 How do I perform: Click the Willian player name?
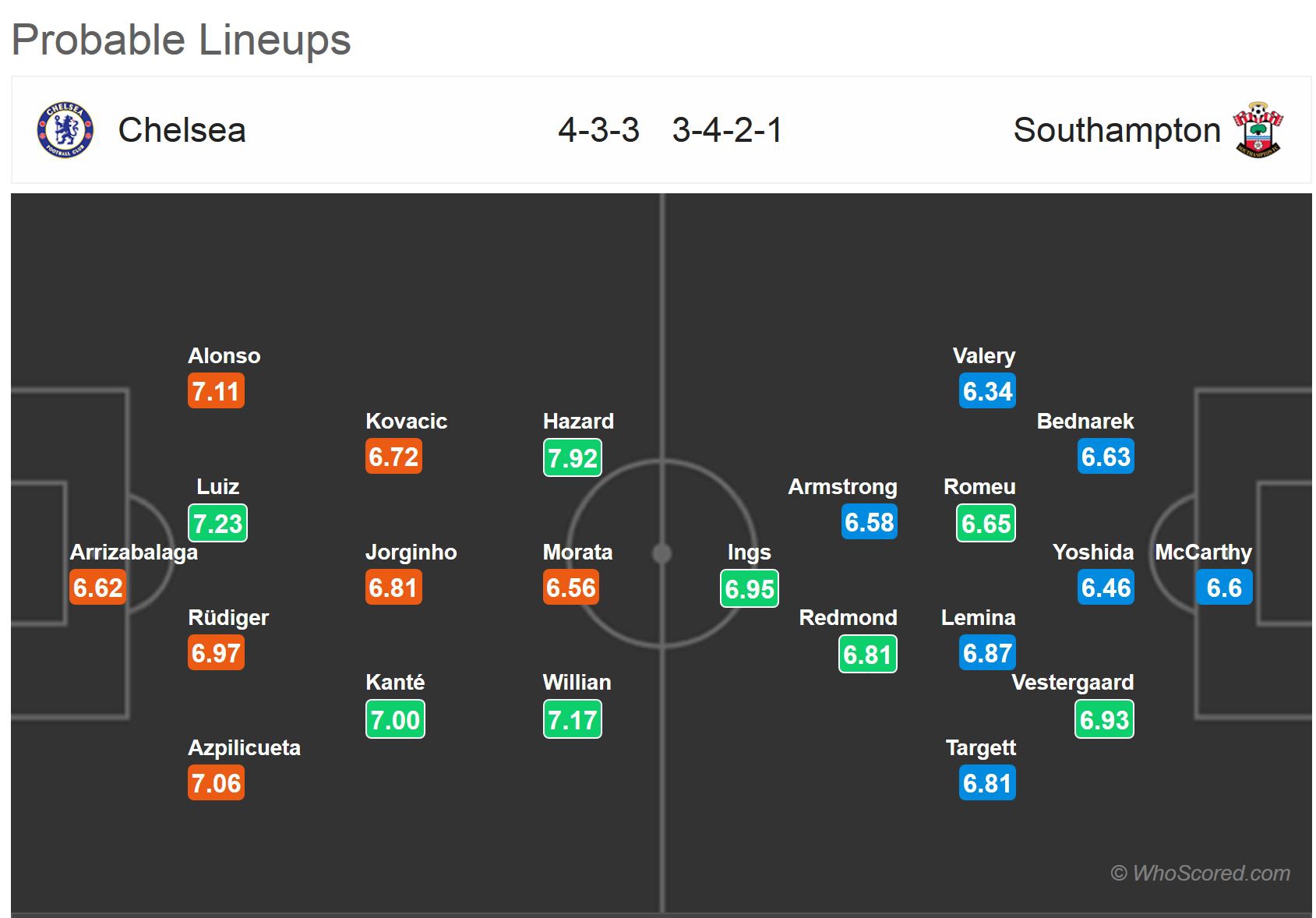577,683
